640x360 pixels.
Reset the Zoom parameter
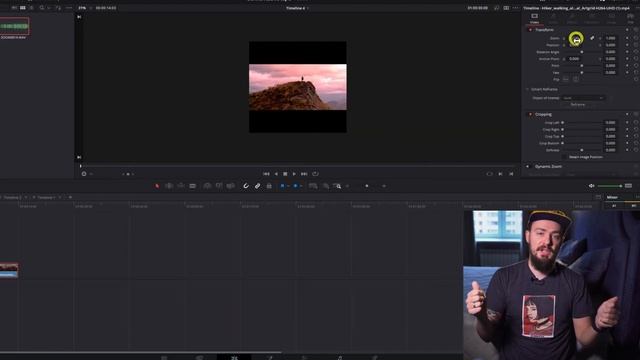pos(636,38)
